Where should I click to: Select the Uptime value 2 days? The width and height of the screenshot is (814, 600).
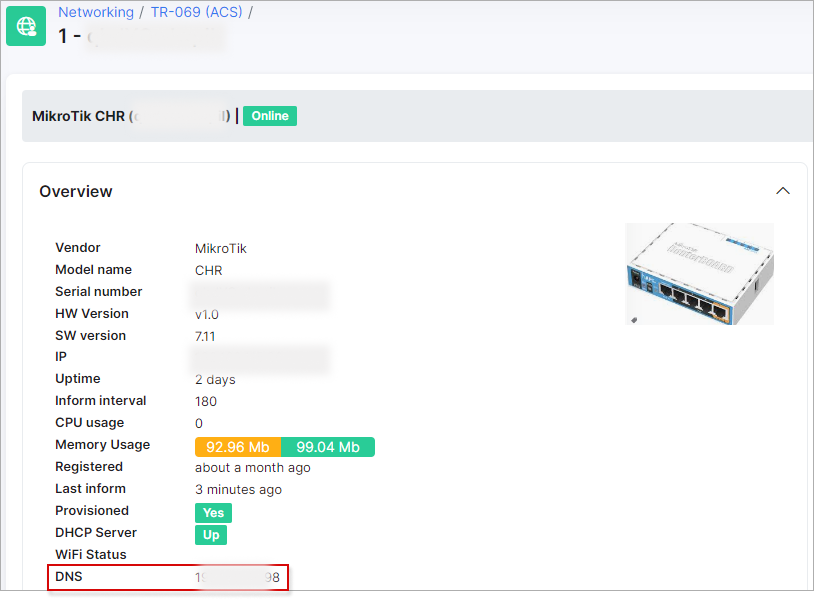tap(215, 379)
